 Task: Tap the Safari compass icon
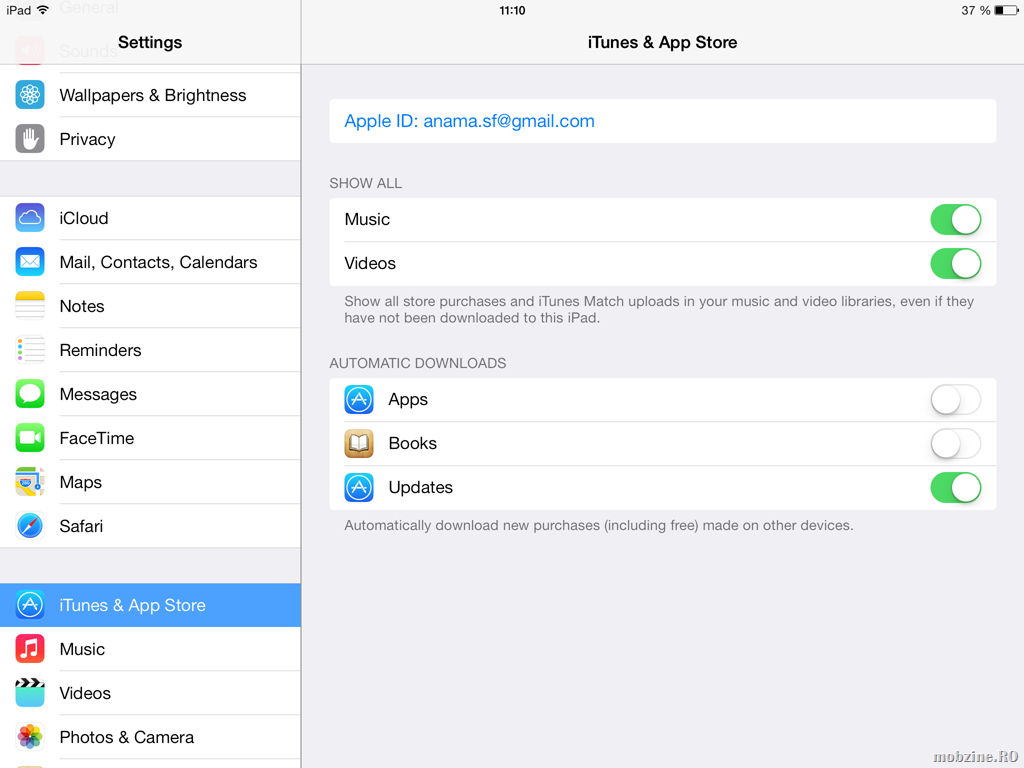point(30,526)
